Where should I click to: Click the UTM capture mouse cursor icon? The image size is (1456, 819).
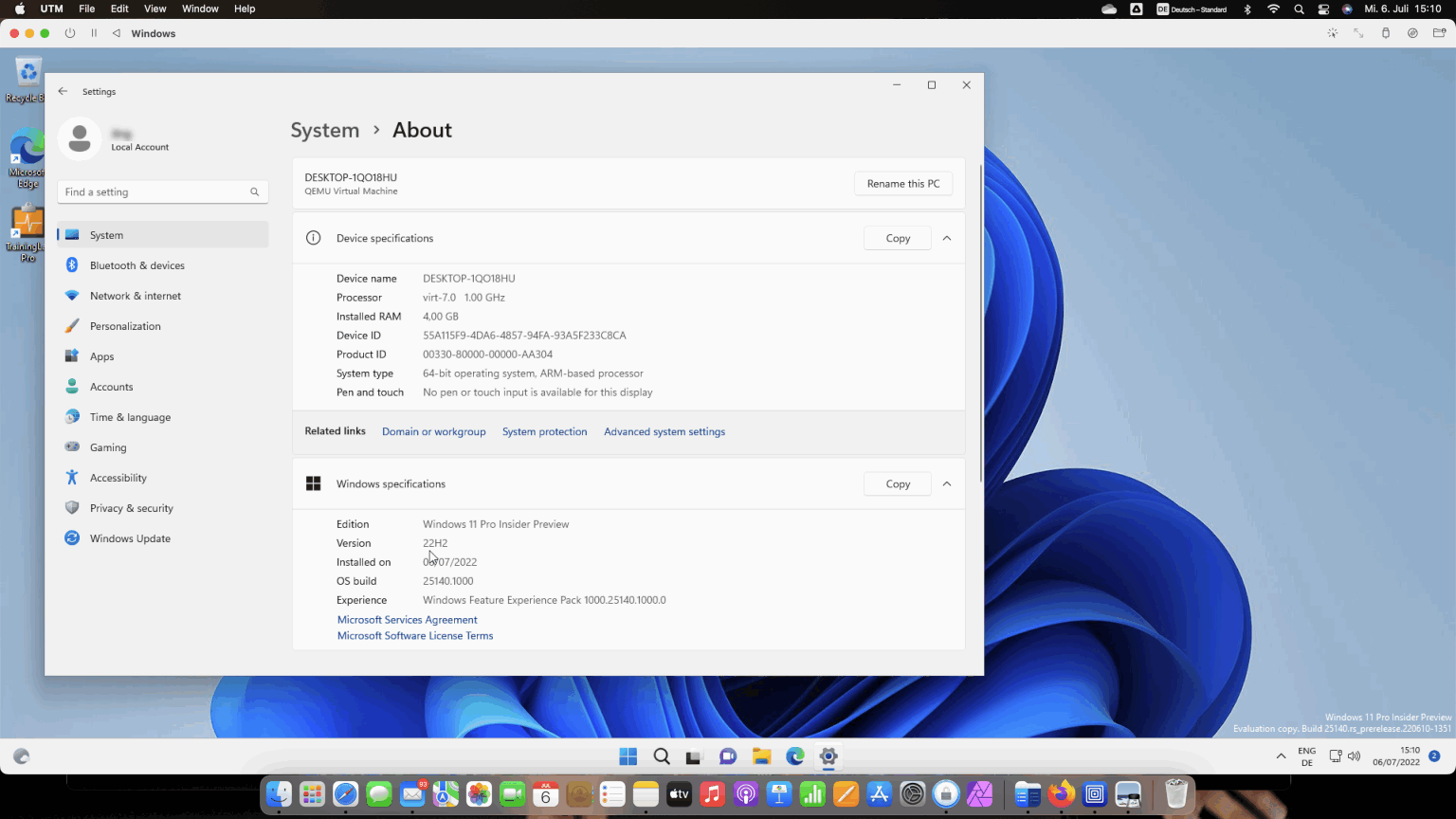[1332, 33]
